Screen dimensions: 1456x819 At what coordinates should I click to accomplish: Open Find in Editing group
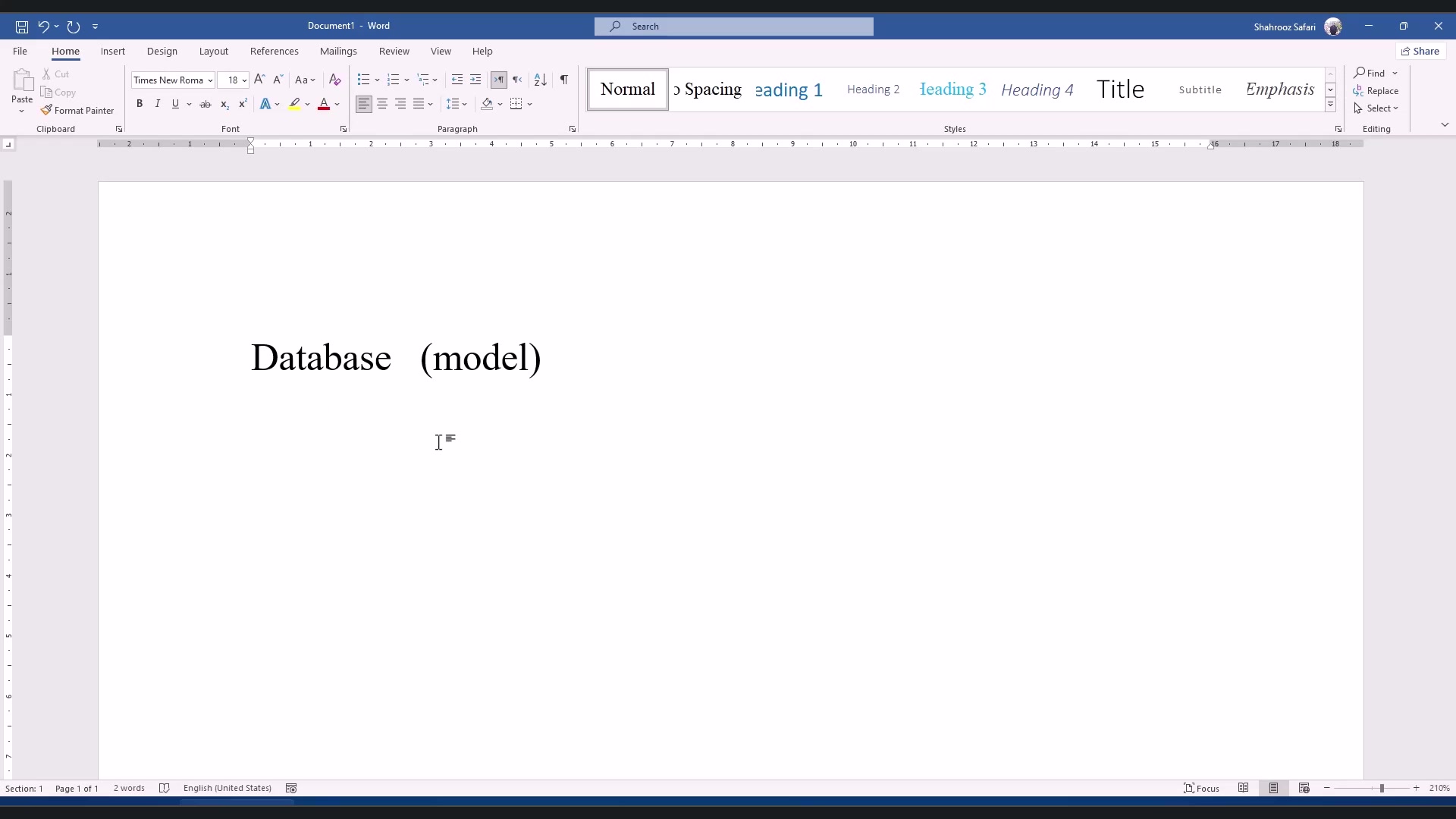point(1370,73)
